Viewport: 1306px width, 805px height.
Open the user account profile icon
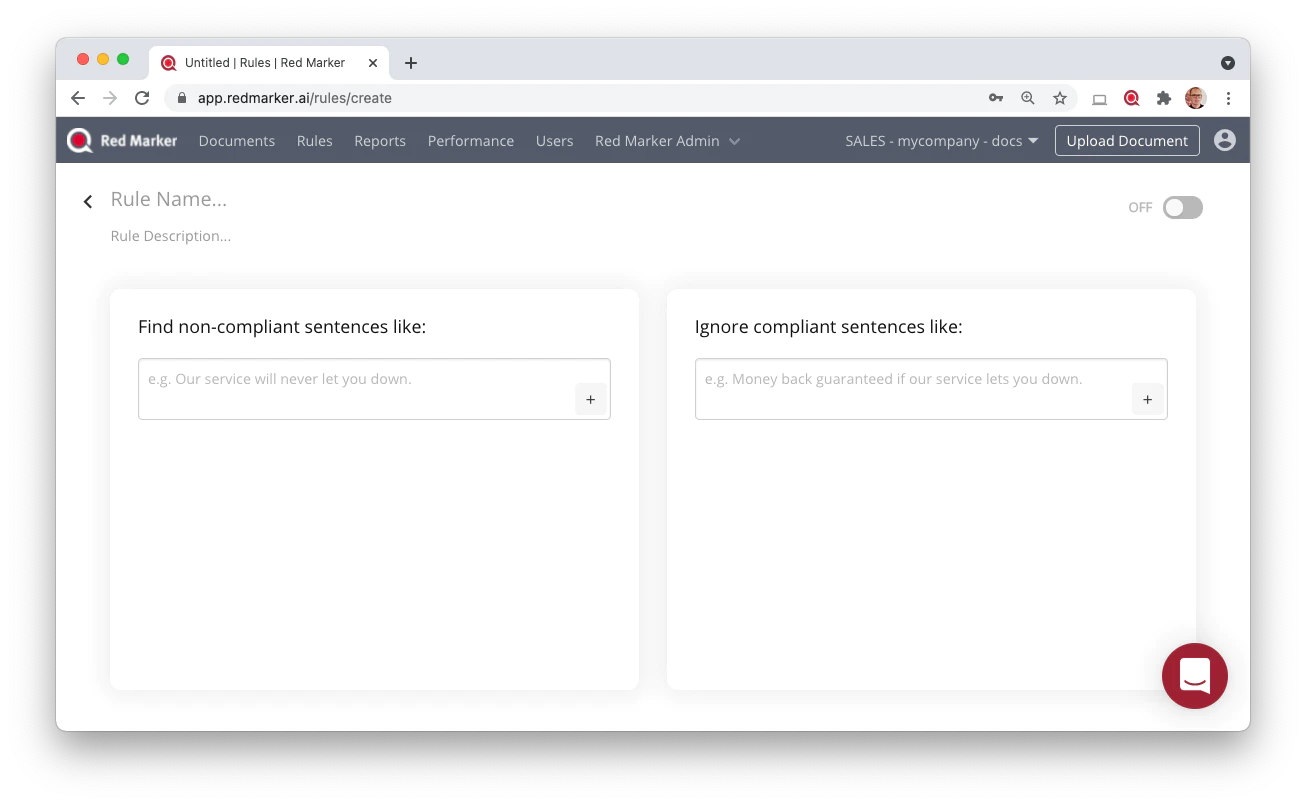[x=1224, y=141]
